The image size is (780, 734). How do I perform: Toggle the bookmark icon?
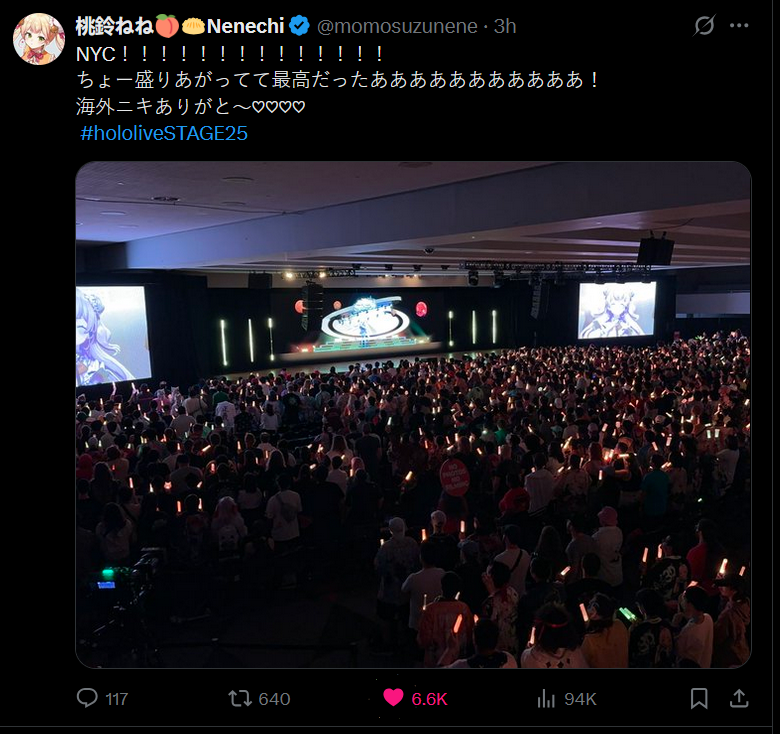click(699, 698)
